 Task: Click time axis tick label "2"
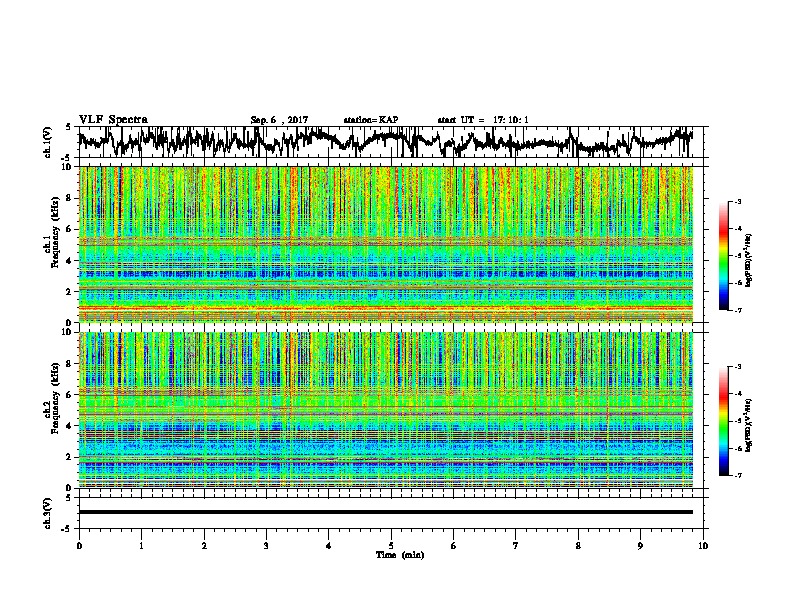point(204,546)
